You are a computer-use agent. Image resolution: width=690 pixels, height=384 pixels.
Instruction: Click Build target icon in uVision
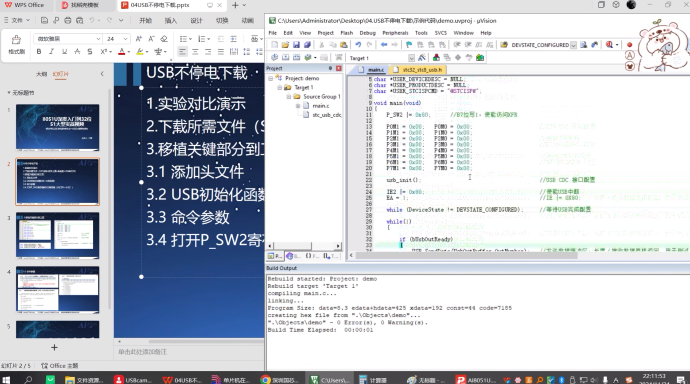pos(286,58)
